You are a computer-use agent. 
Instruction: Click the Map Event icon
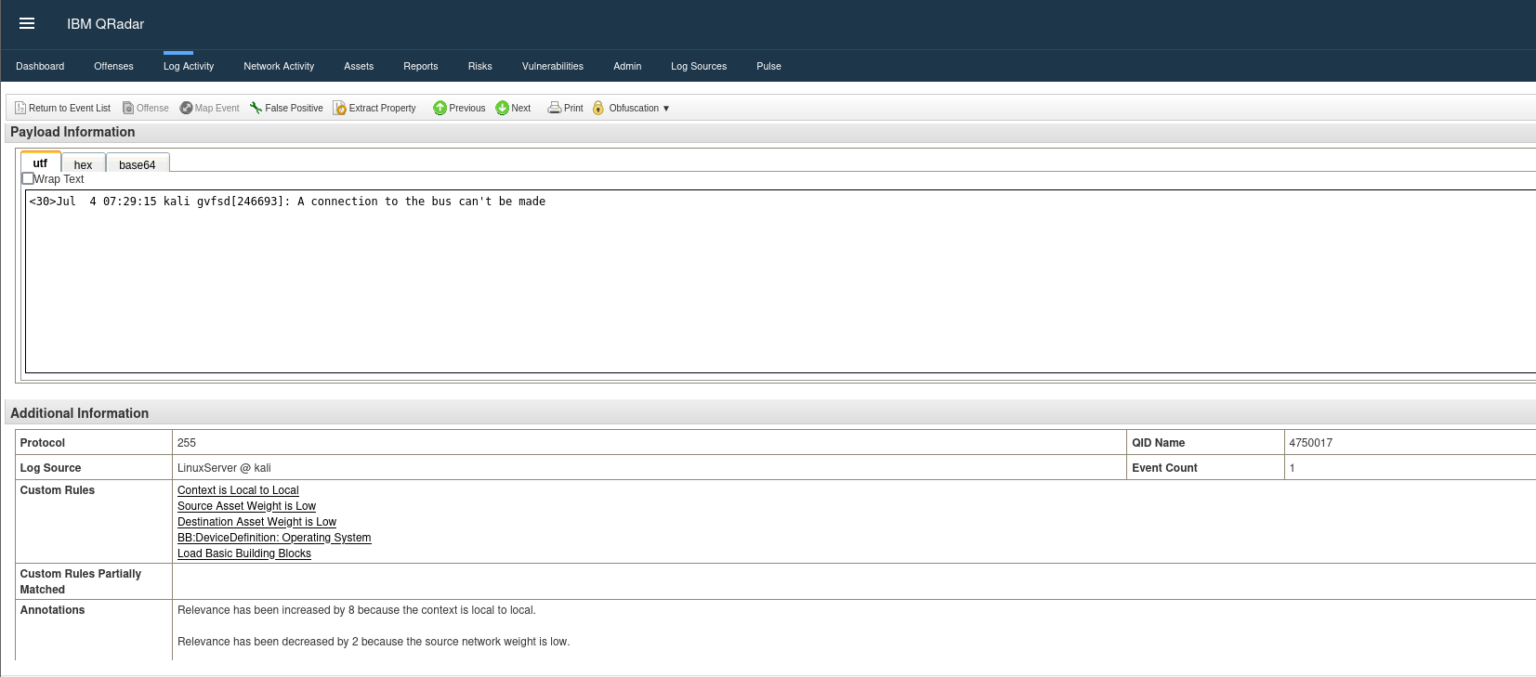(x=186, y=108)
